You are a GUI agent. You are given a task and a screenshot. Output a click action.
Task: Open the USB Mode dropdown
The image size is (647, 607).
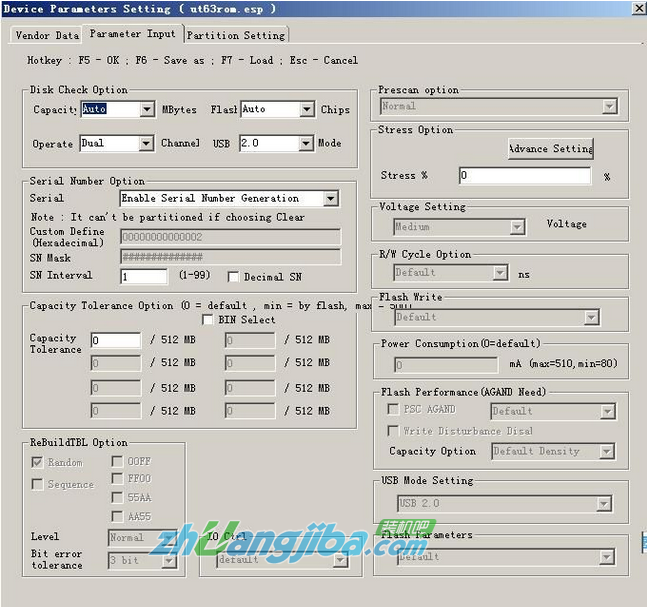point(306,144)
